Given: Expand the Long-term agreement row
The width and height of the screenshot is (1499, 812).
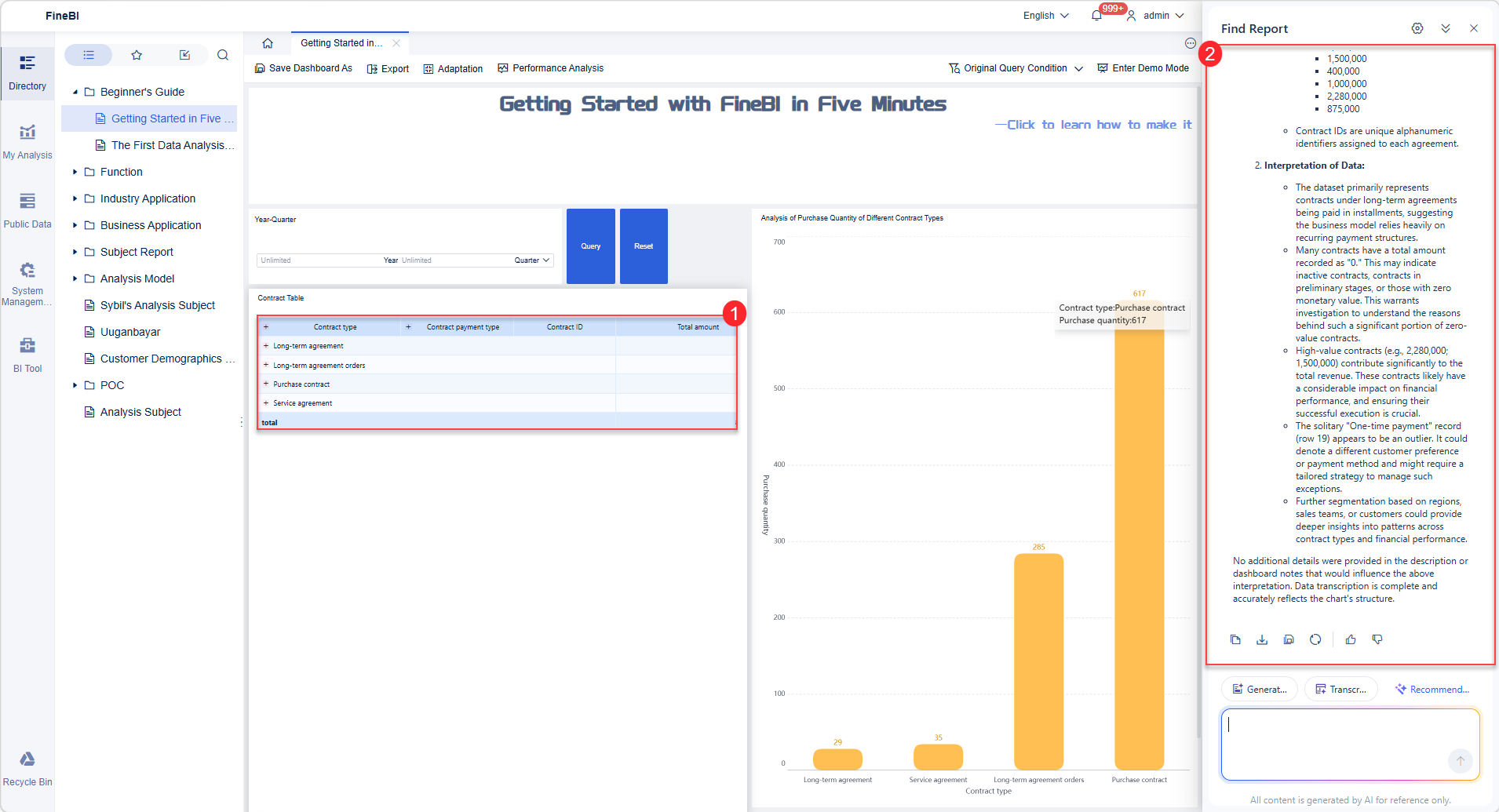Looking at the screenshot, I should tap(266, 345).
